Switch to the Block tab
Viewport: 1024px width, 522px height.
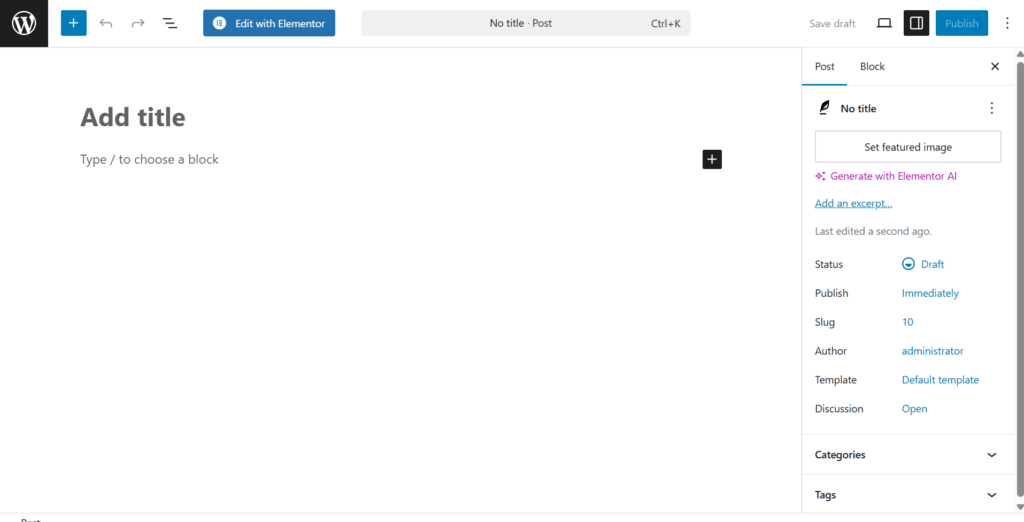pyautogui.click(x=872, y=67)
